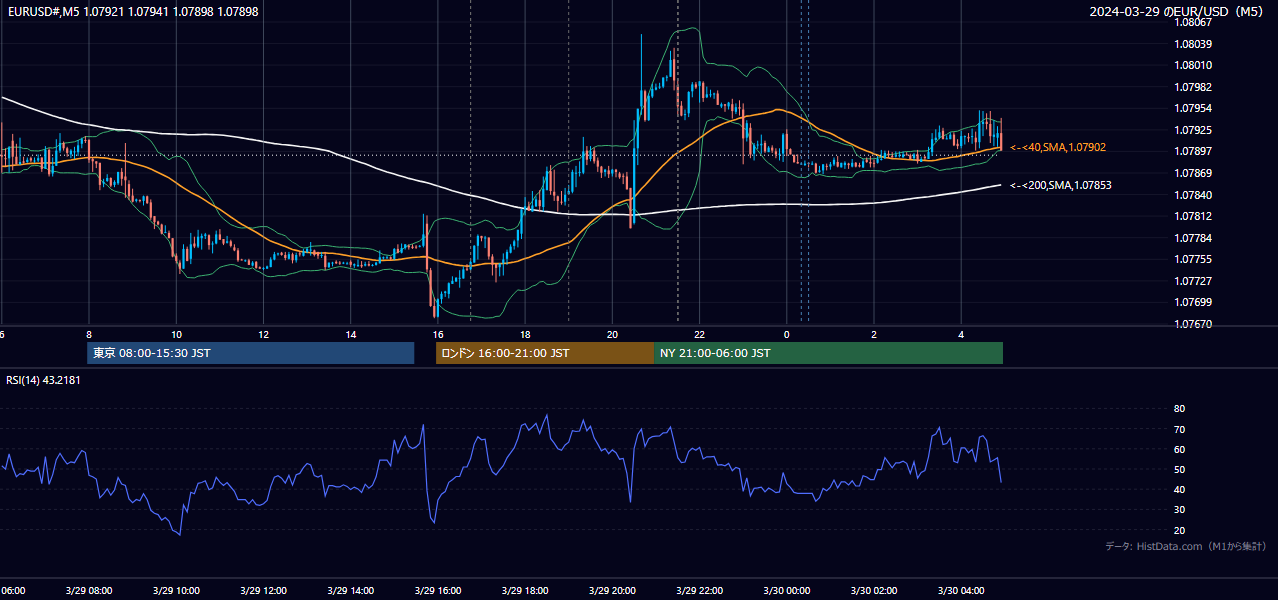Click the 2024-03-29 EUR/USD (M5) chart title

(1178, 11)
